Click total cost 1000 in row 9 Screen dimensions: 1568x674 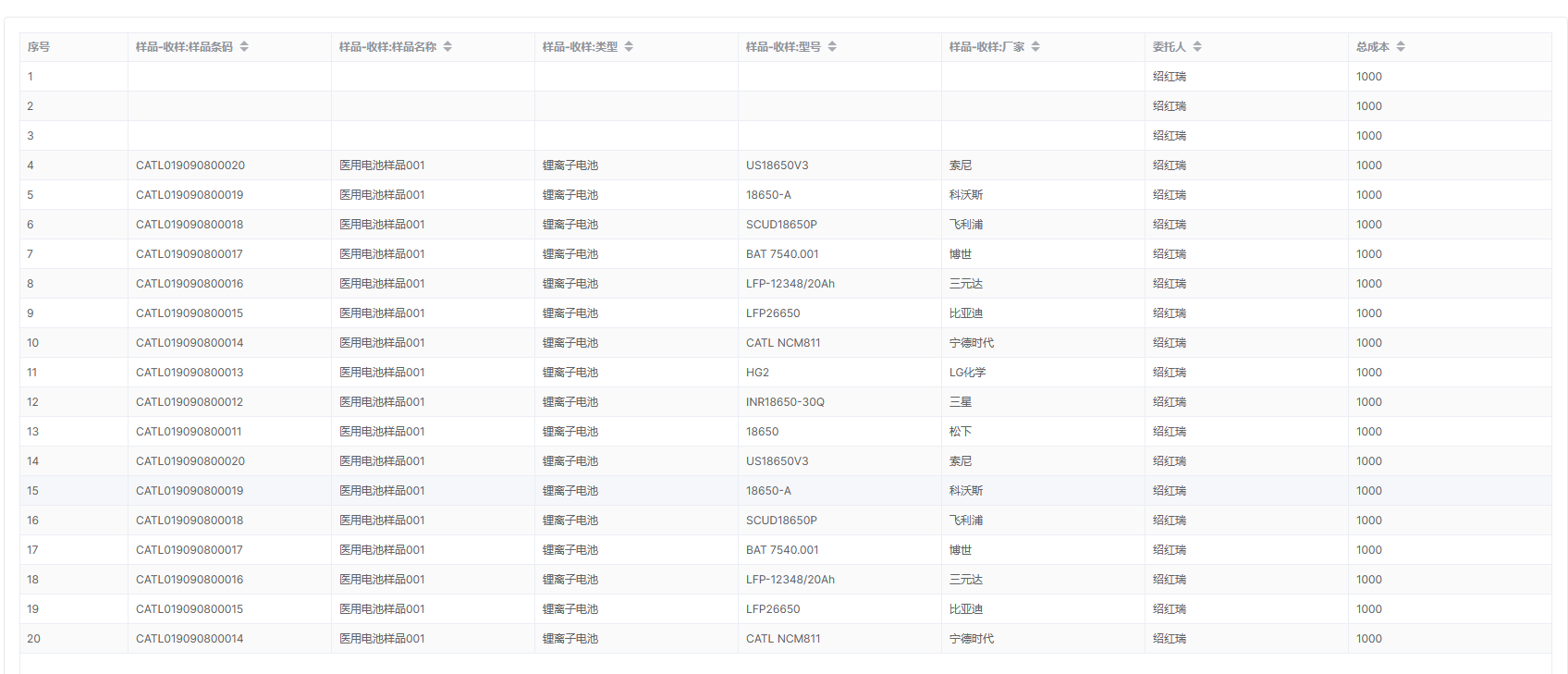(x=1369, y=313)
